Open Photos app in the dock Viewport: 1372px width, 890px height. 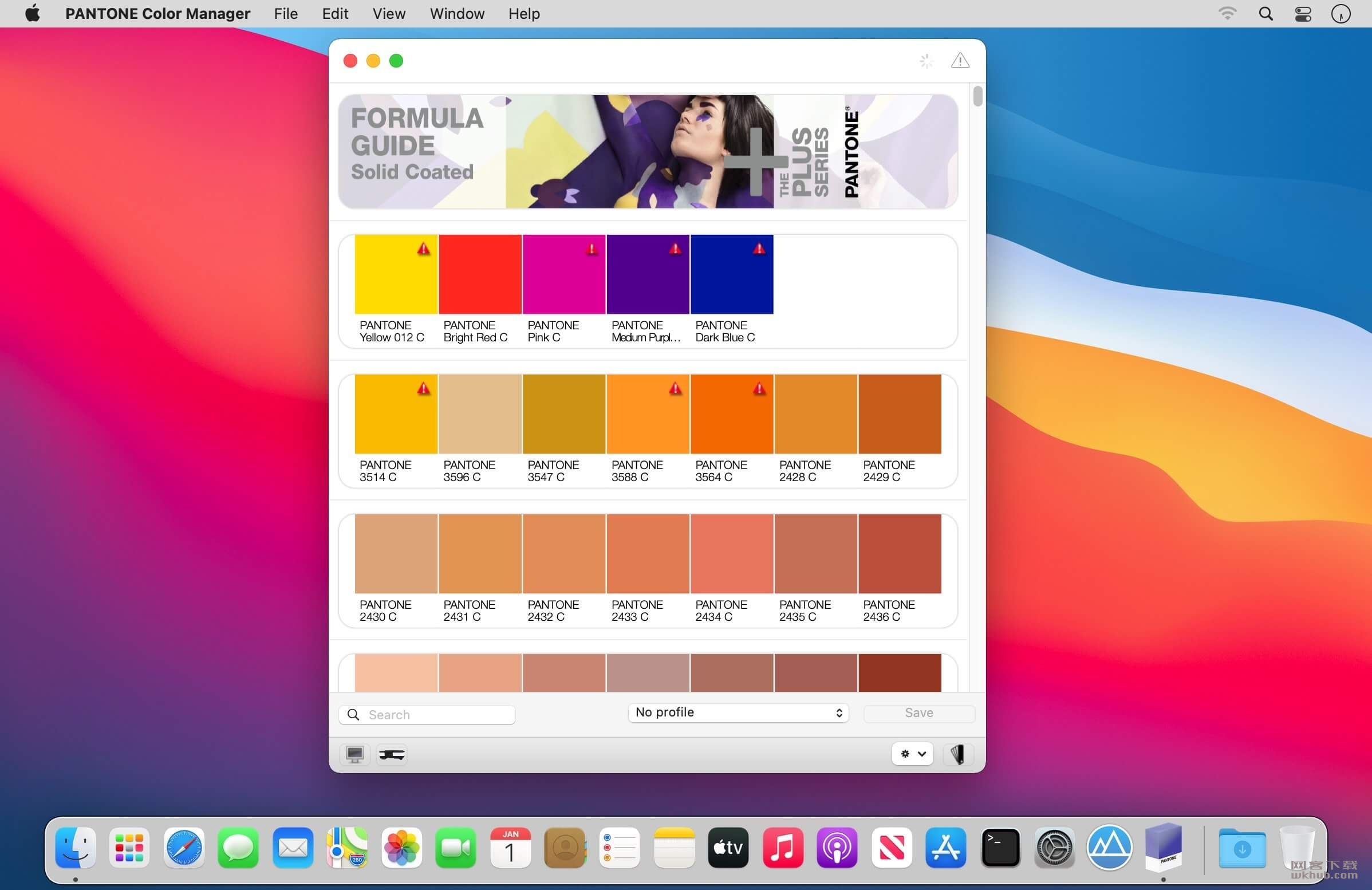click(x=402, y=848)
